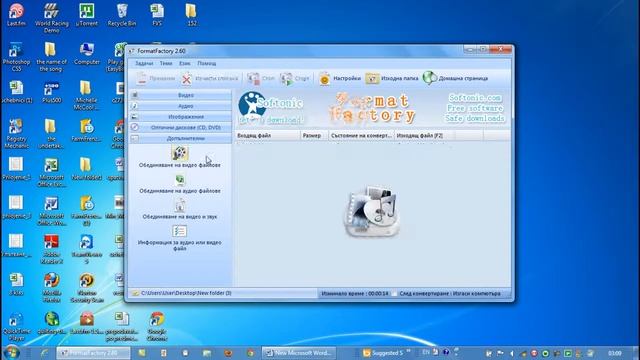
Task: Open Изходна папка (output folder) in toolbar
Action: point(392,78)
